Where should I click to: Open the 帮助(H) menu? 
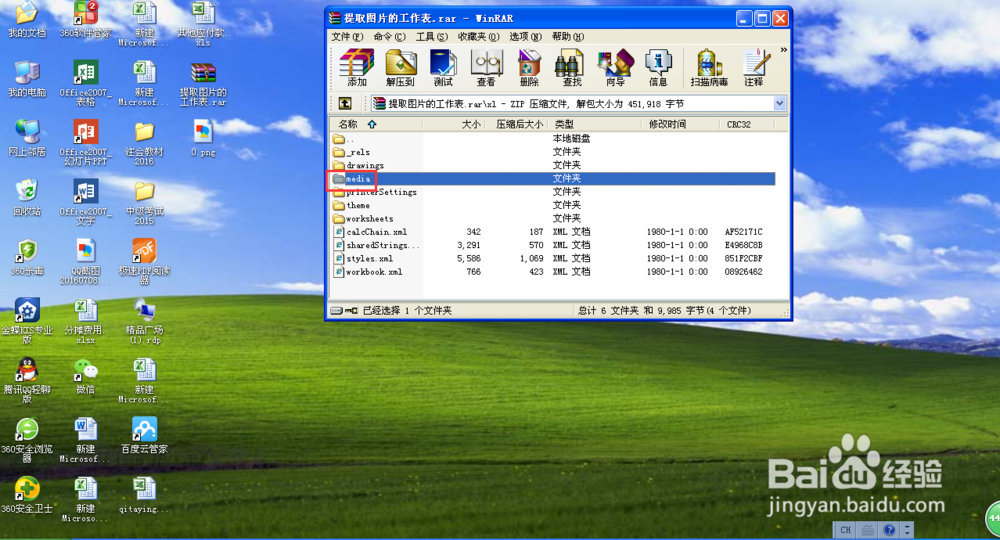[x=568, y=36]
